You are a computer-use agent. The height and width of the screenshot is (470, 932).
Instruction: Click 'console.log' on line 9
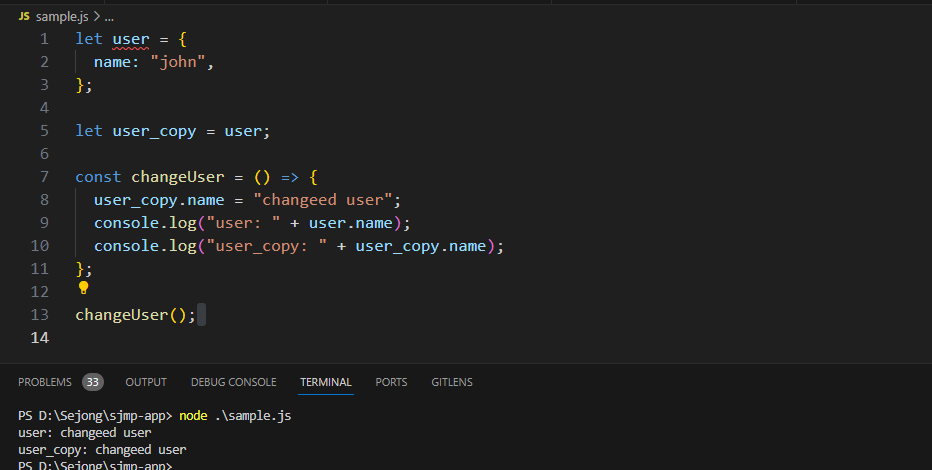point(145,223)
